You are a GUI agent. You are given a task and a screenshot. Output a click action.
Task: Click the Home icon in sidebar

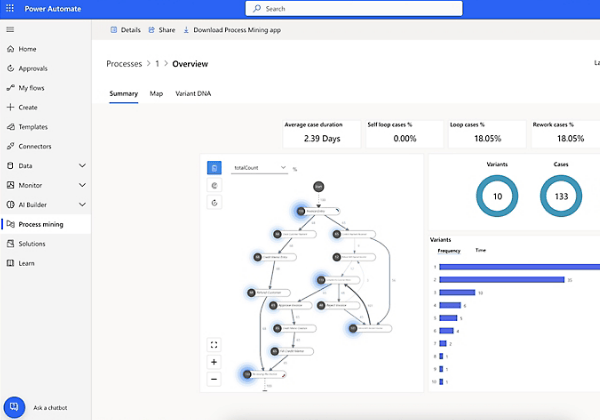pos(10,49)
